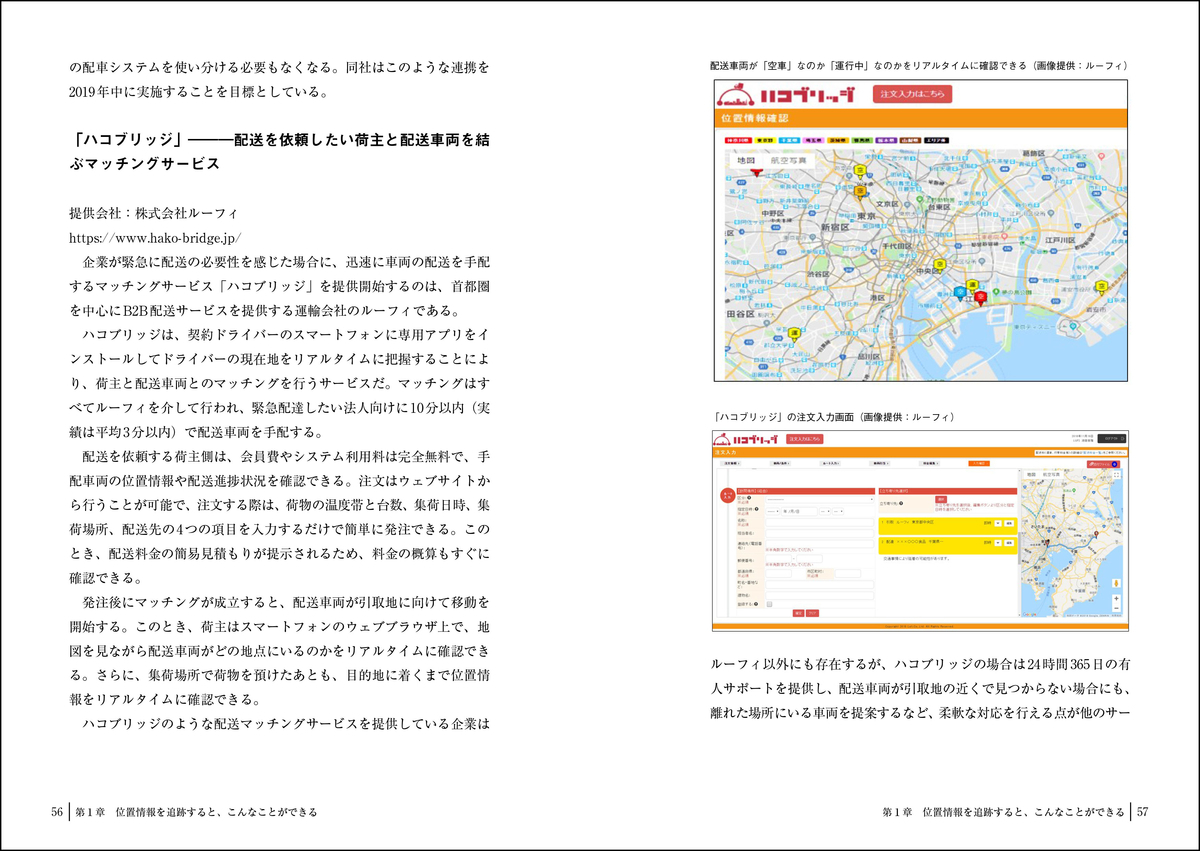1200x851 pixels.
Task: Switch to 地図 tab on the order screen map
Action: (1031, 475)
